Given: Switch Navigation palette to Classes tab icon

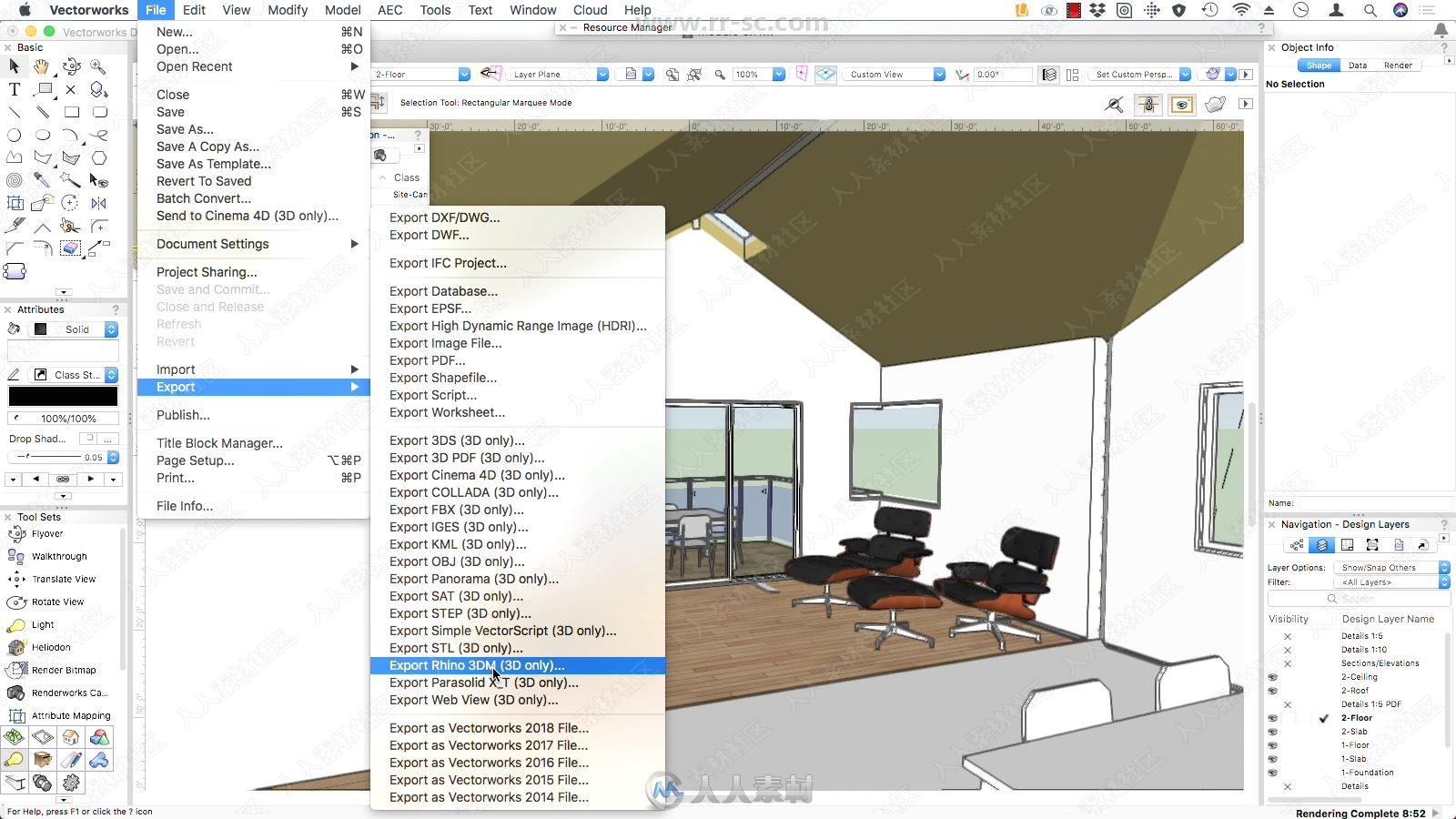Looking at the screenshot, I should coord(1297,545).
